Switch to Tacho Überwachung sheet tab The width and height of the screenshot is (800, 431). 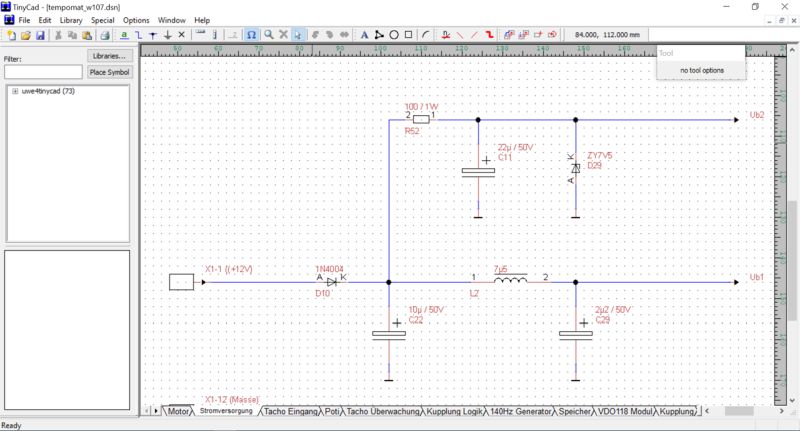(383, 411)
